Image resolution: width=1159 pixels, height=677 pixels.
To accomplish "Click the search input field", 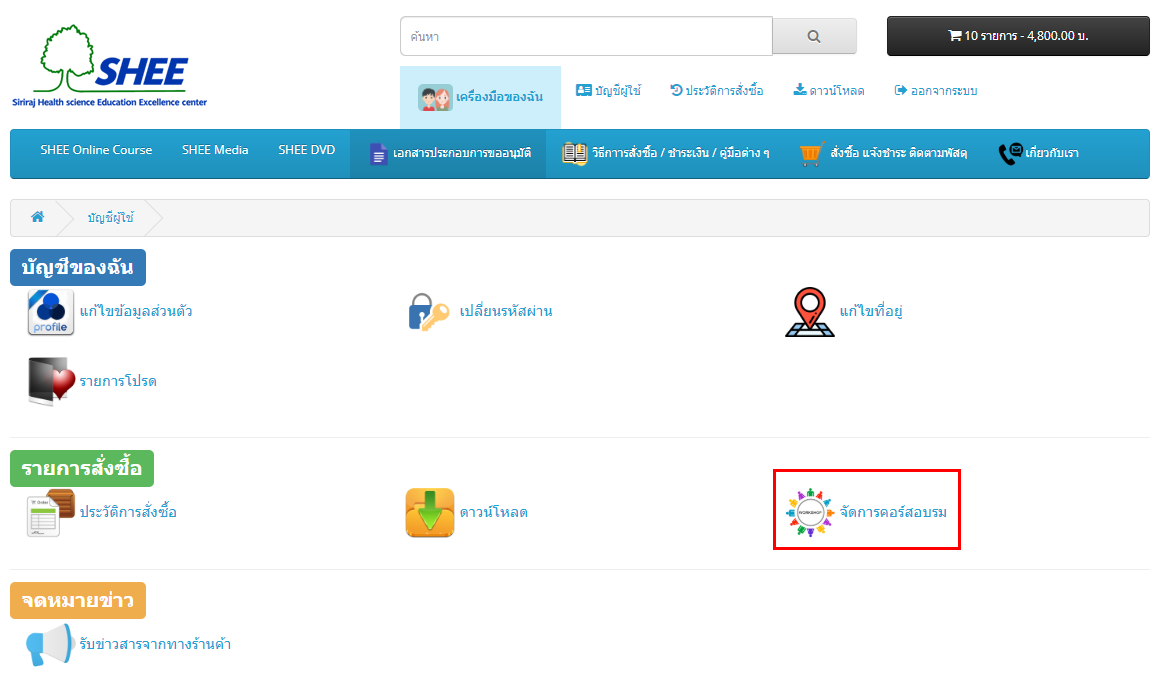I will pyautogui.click(x=586, y=36).
